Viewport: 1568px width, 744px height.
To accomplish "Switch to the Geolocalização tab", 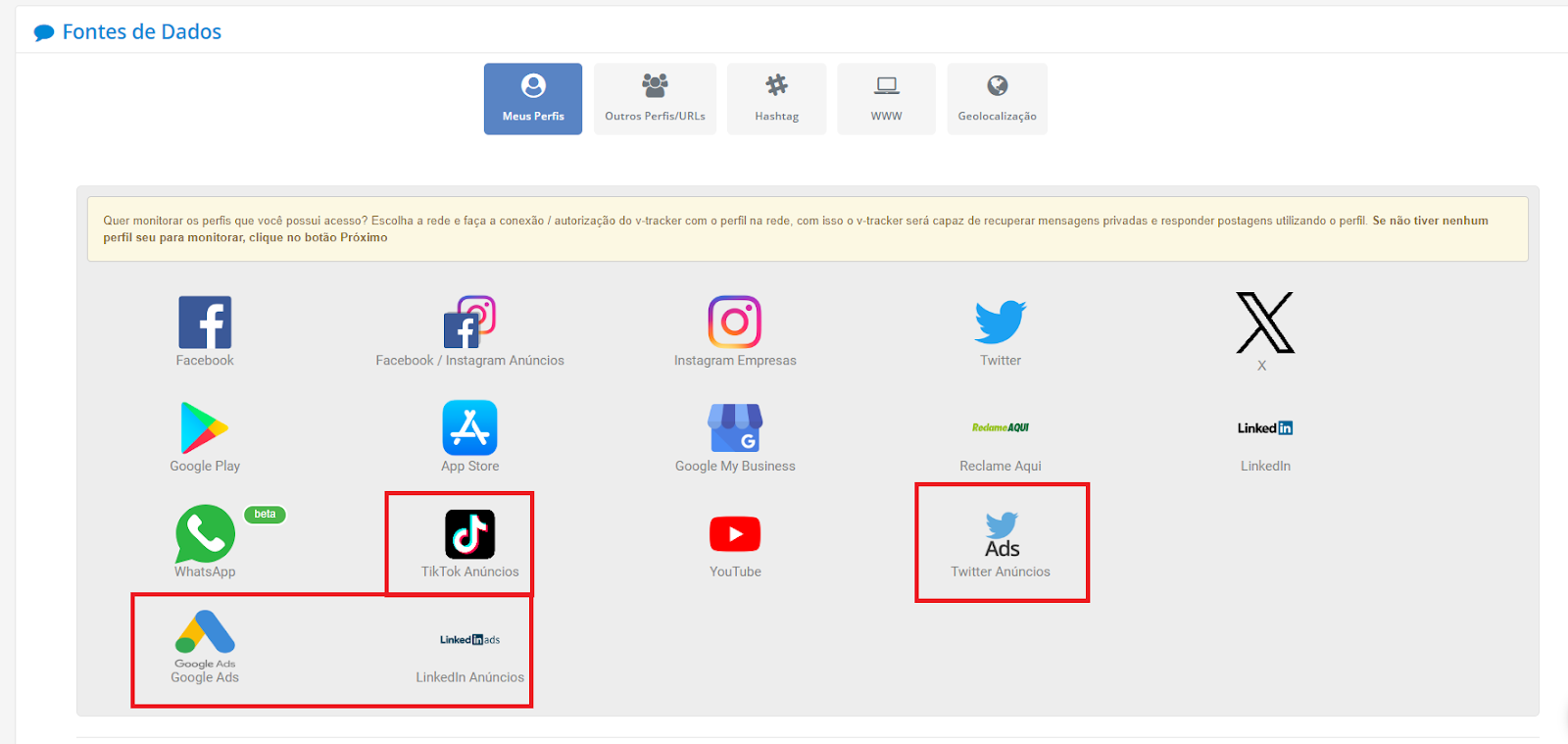I will (x=997, y=99).
